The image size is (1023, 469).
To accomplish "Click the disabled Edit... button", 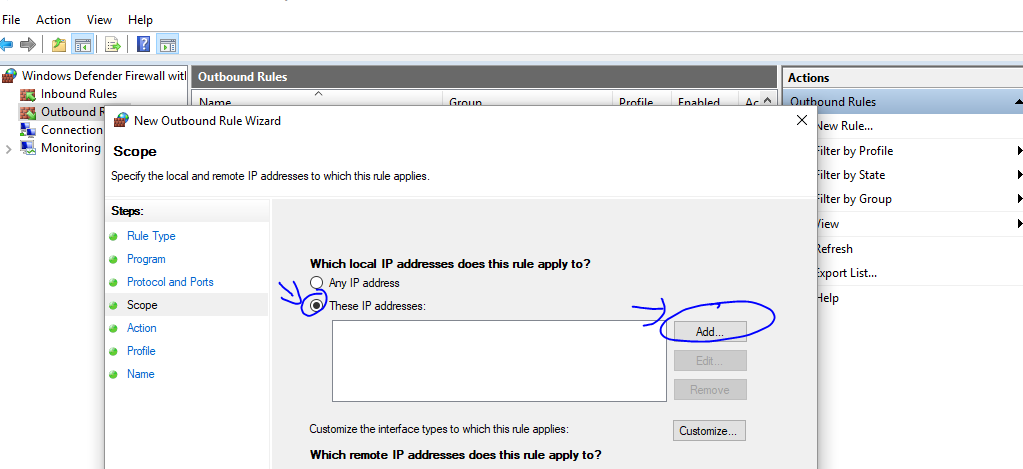I will (x=710, y=361).
